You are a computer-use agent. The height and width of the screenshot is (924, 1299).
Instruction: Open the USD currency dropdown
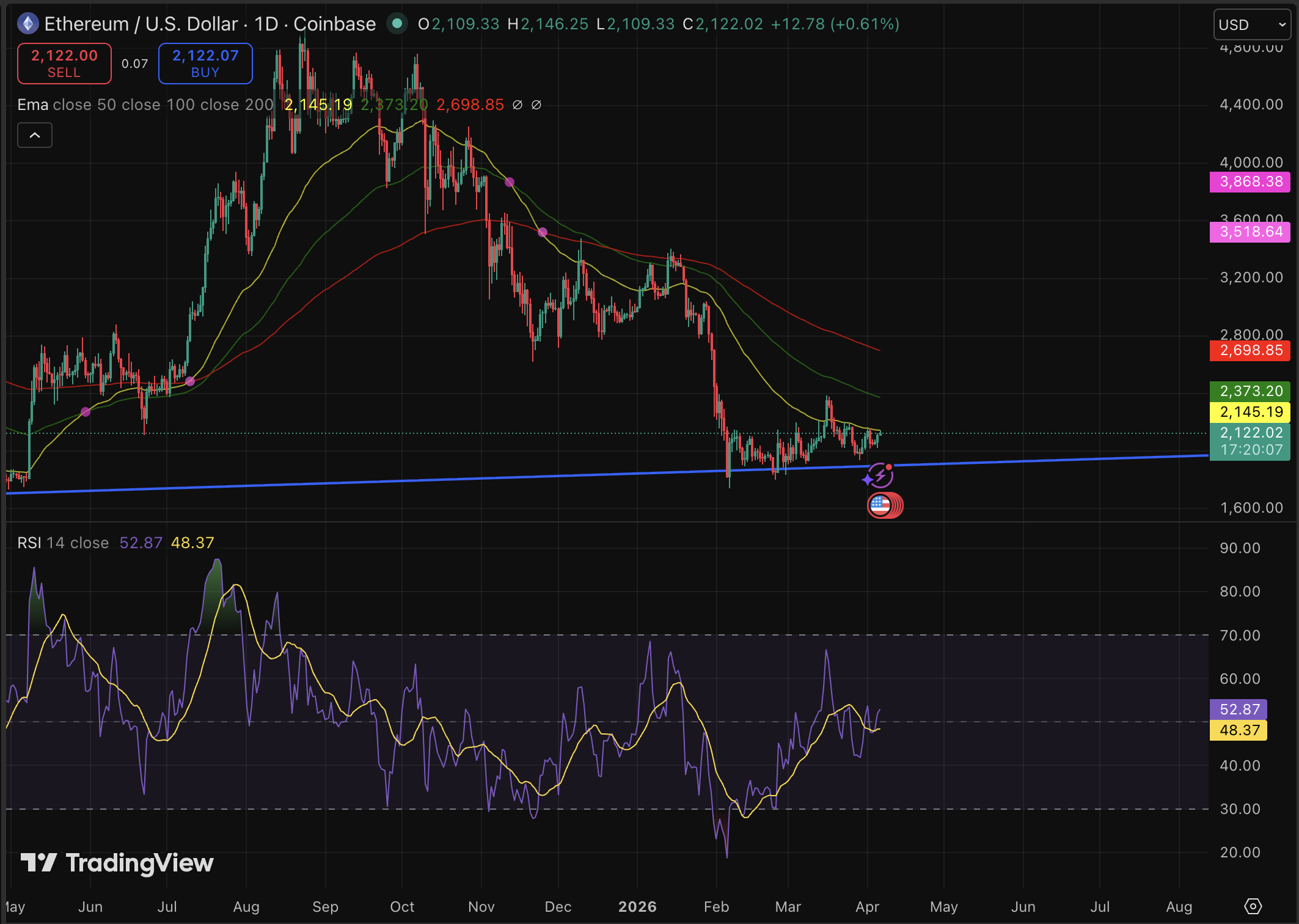1251,24
